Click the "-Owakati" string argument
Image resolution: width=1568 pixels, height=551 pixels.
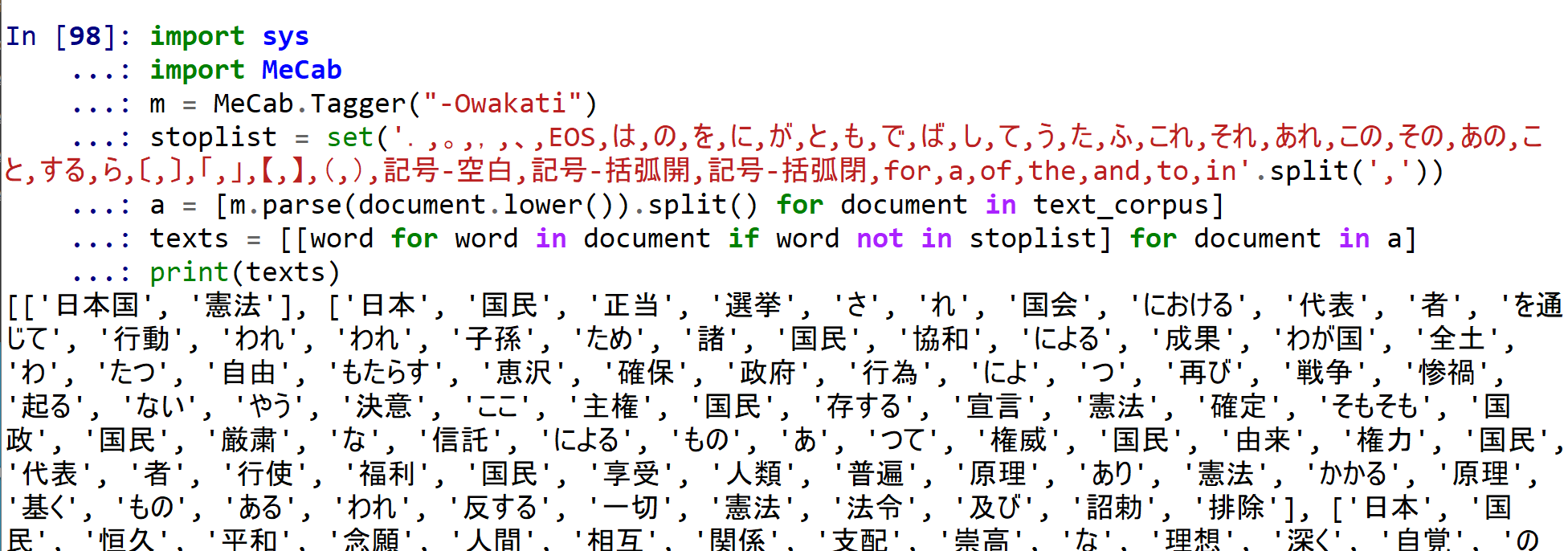(502, 104)
